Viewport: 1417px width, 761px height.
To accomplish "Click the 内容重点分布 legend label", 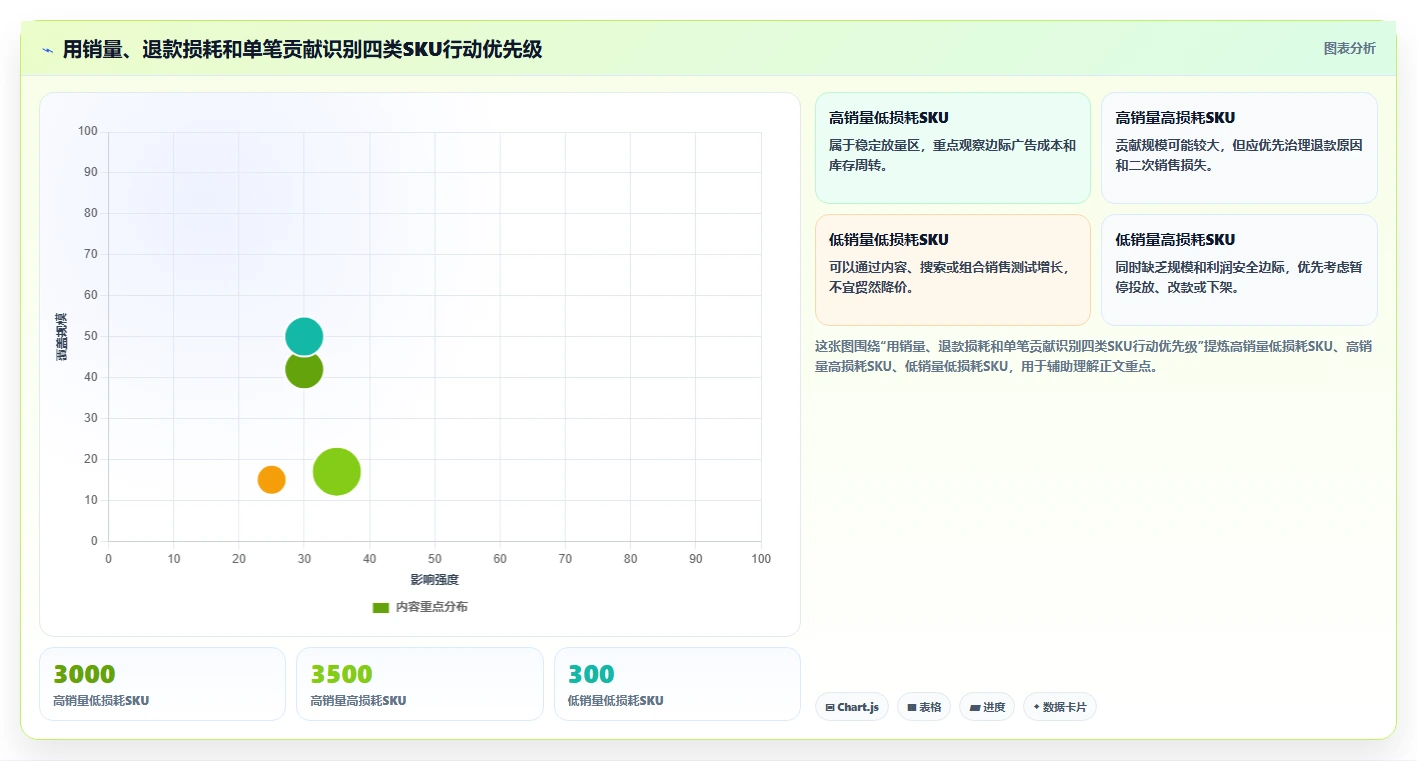I will click(x=431, y=607).
